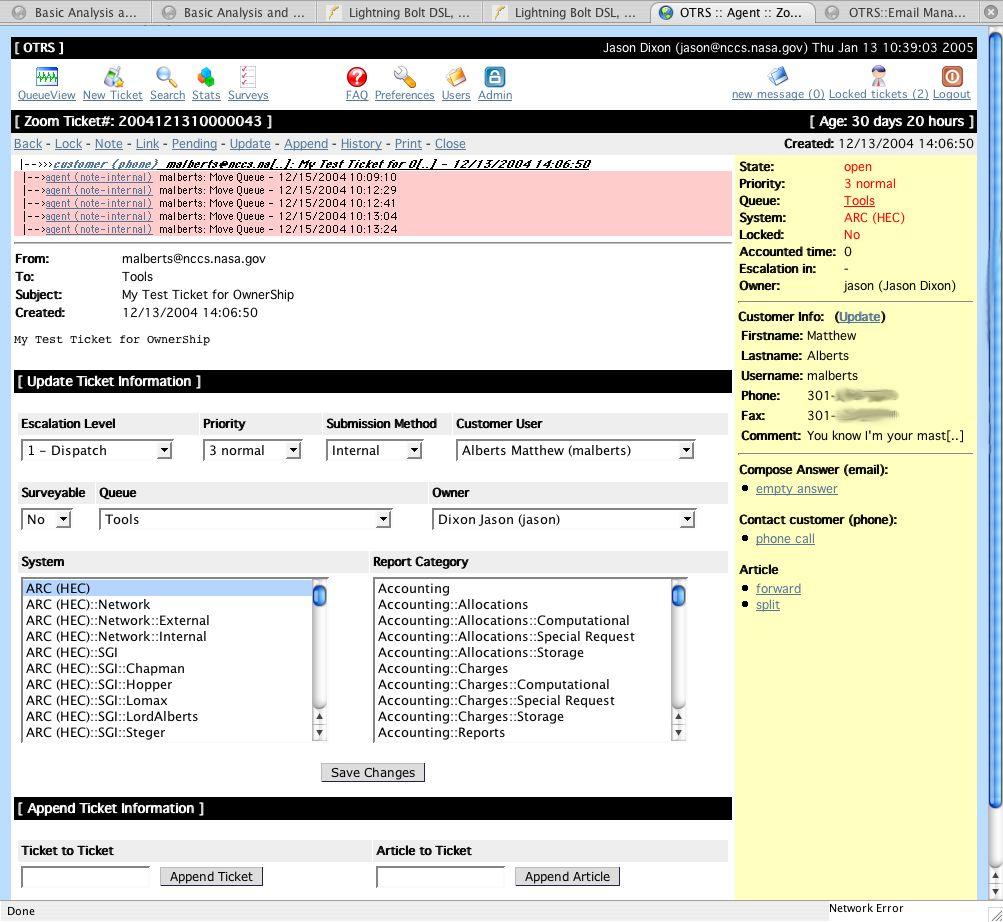Open the Locked tickets person icon
Image resolution: width=1003 pixels, height=922 pixels.
[x=878, y=76]
